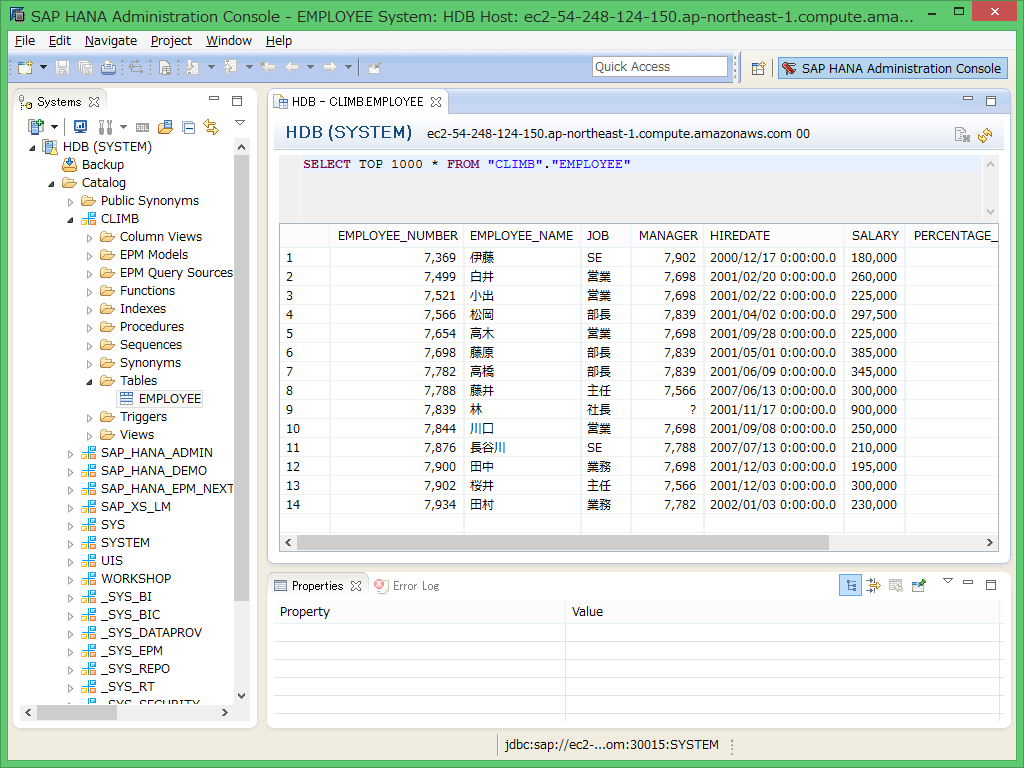Image resolution: width=1024 pixels, height=768 pixels.
Task: Click the SALARY column header
Action: (874, 236)
